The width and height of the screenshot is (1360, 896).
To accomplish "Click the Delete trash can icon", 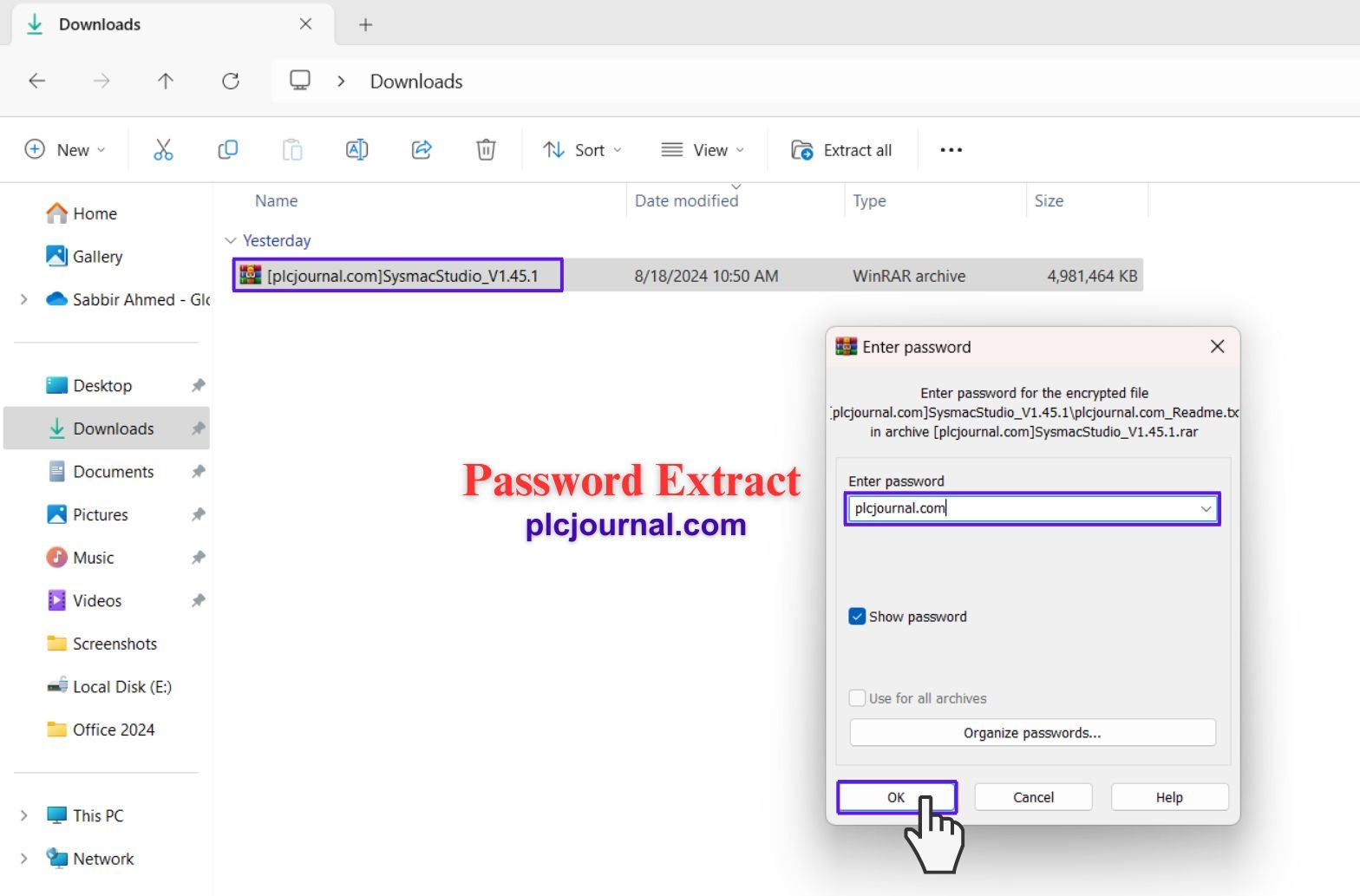I will (486, 150).
